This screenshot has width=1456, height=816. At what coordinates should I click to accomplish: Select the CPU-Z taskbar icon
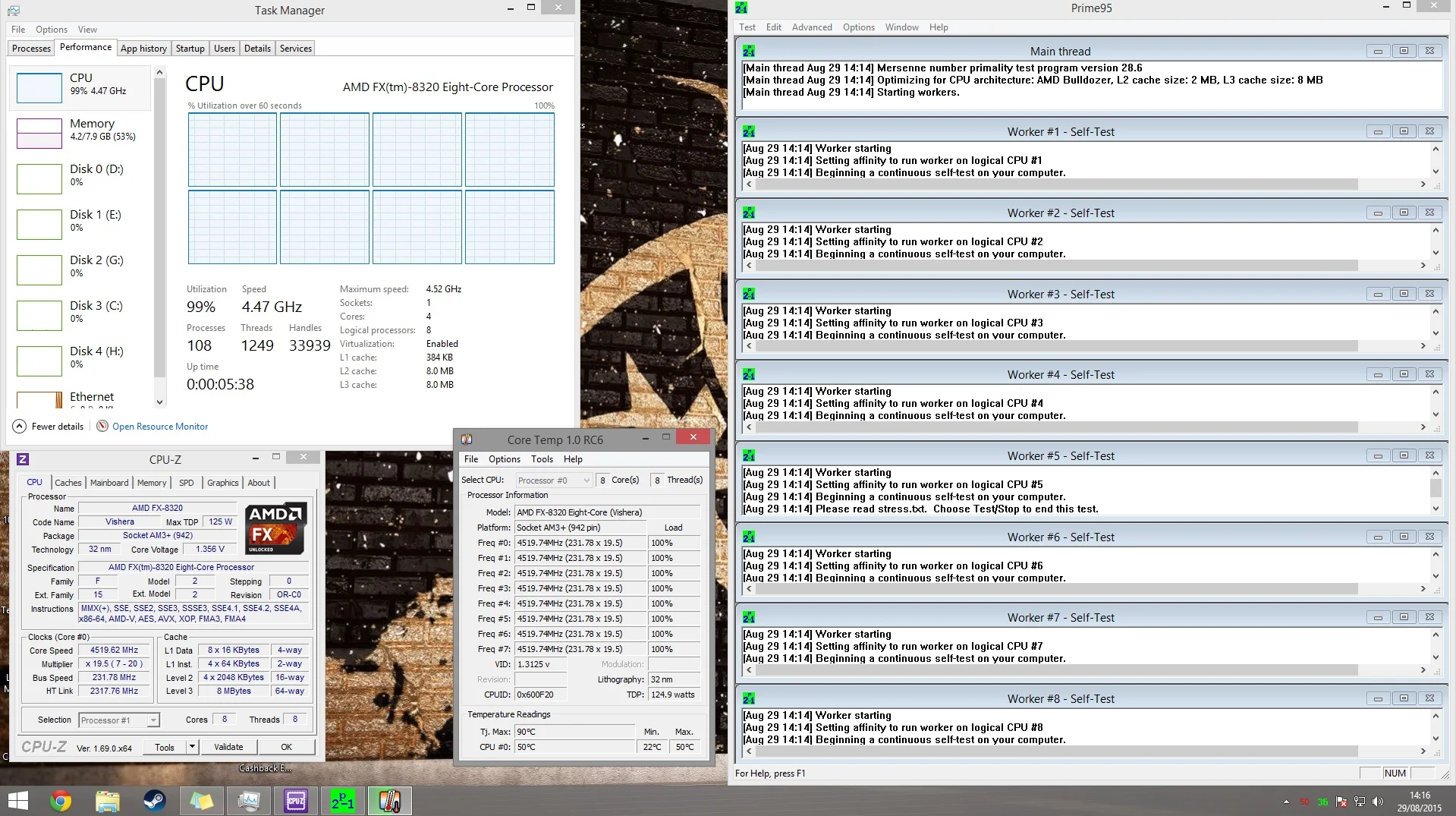click(x=296, y=801)
